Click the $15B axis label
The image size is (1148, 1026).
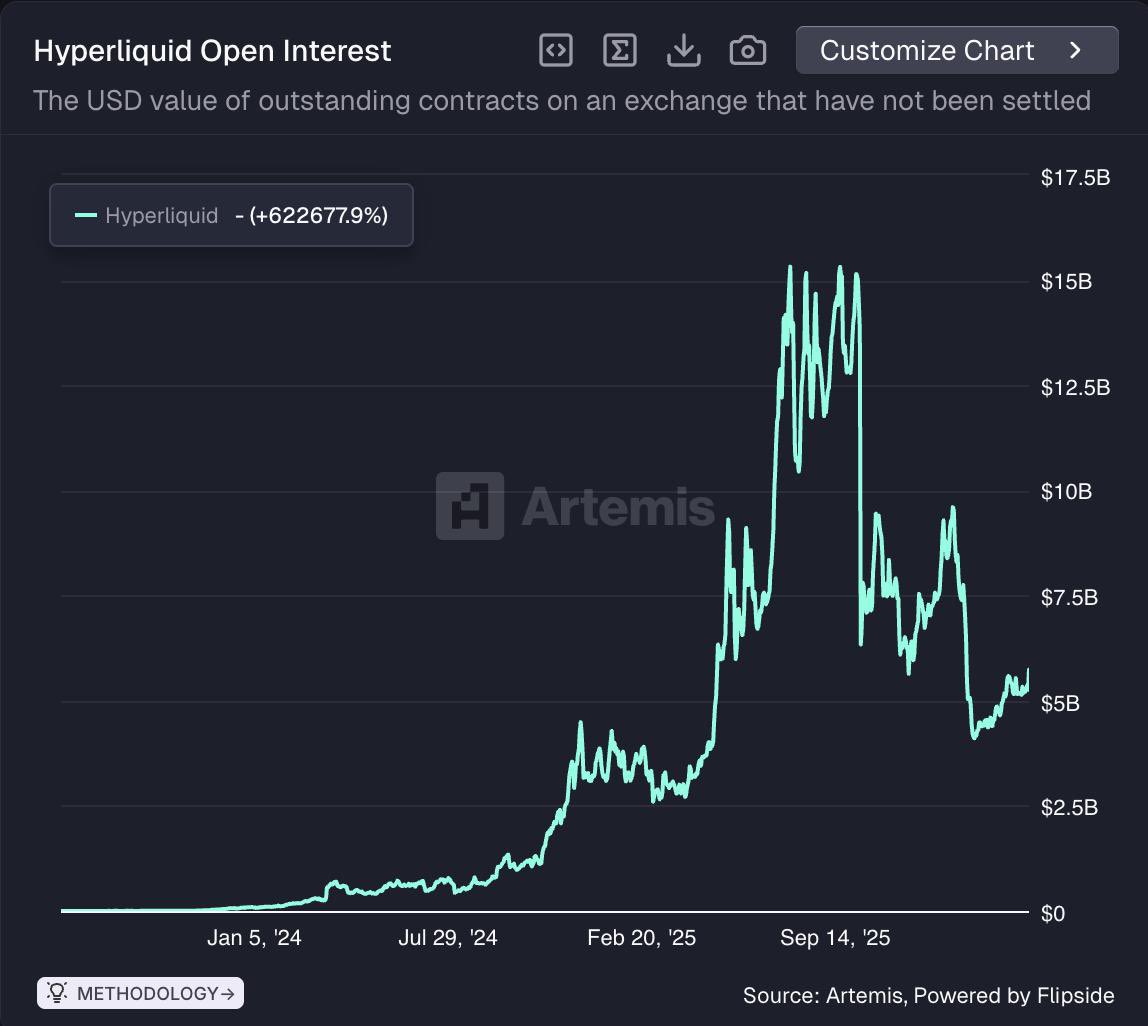[x=1066, y=282]
